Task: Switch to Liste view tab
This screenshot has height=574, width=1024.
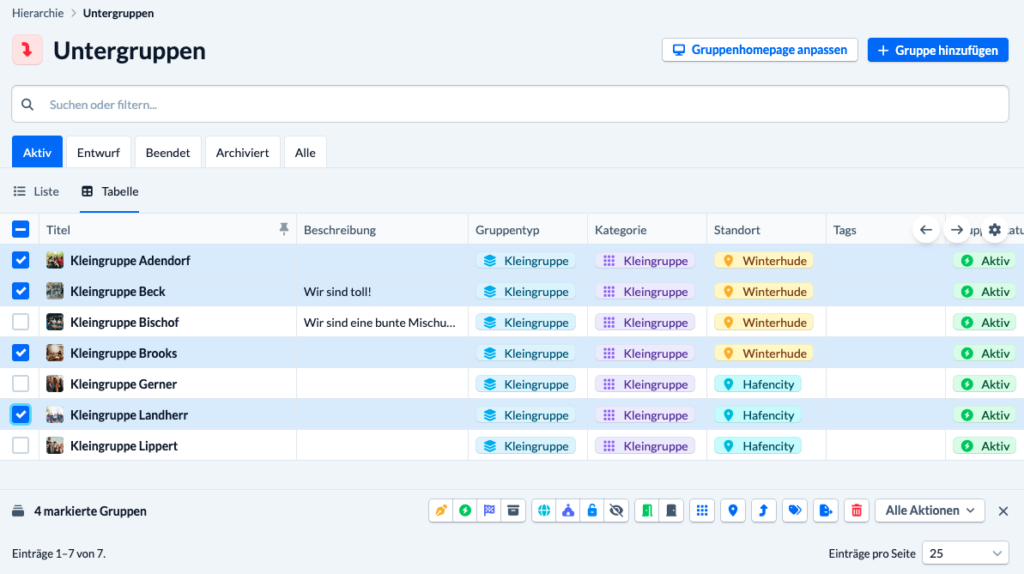Action: click(37, 191)
